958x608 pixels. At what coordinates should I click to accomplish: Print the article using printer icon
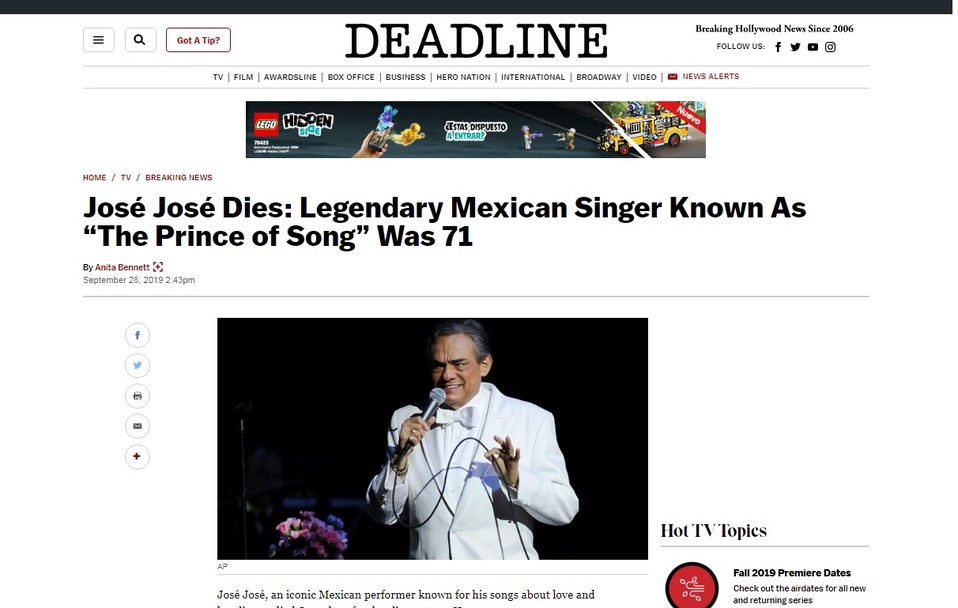tap(137, 396)
